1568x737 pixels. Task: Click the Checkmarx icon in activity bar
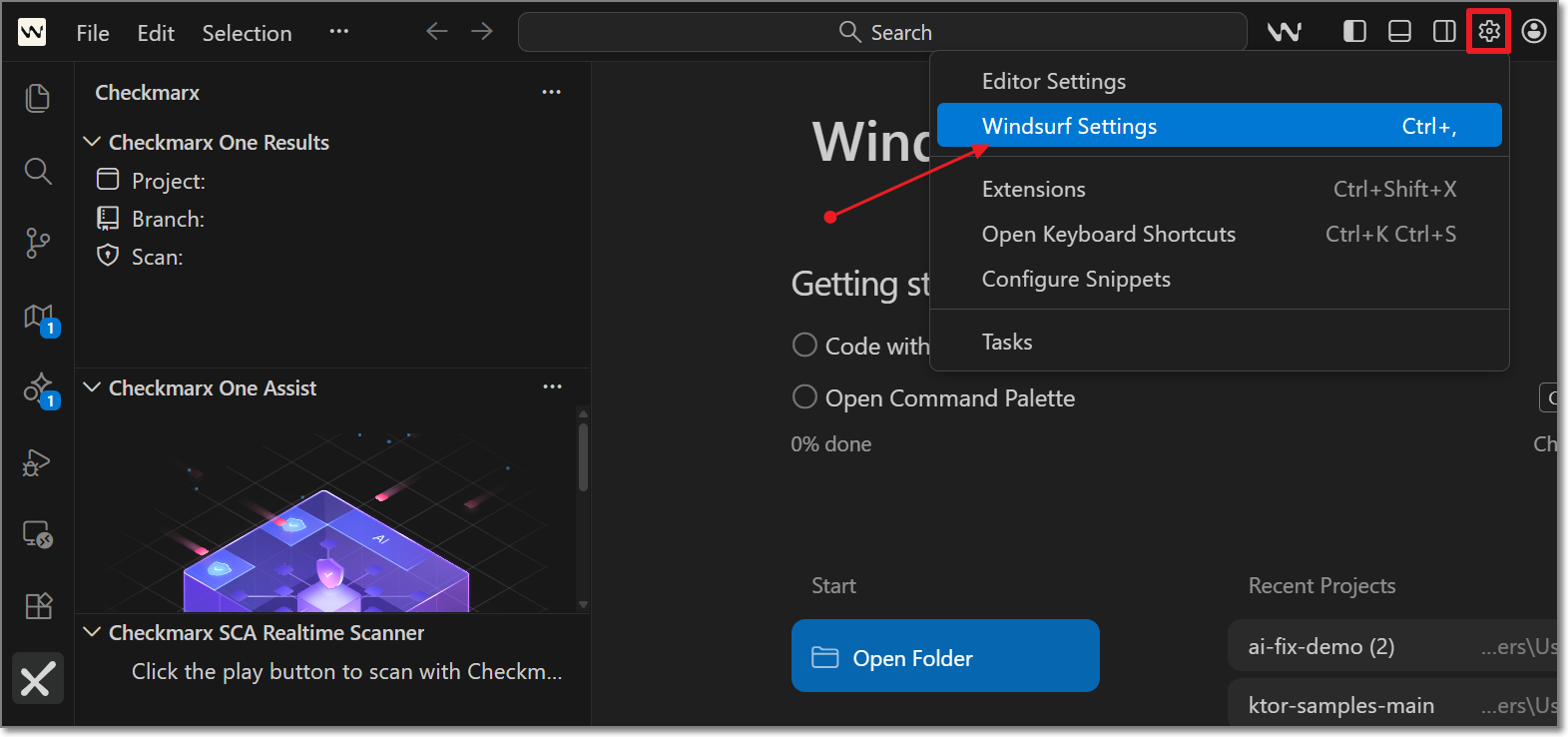tap(38, 680)
